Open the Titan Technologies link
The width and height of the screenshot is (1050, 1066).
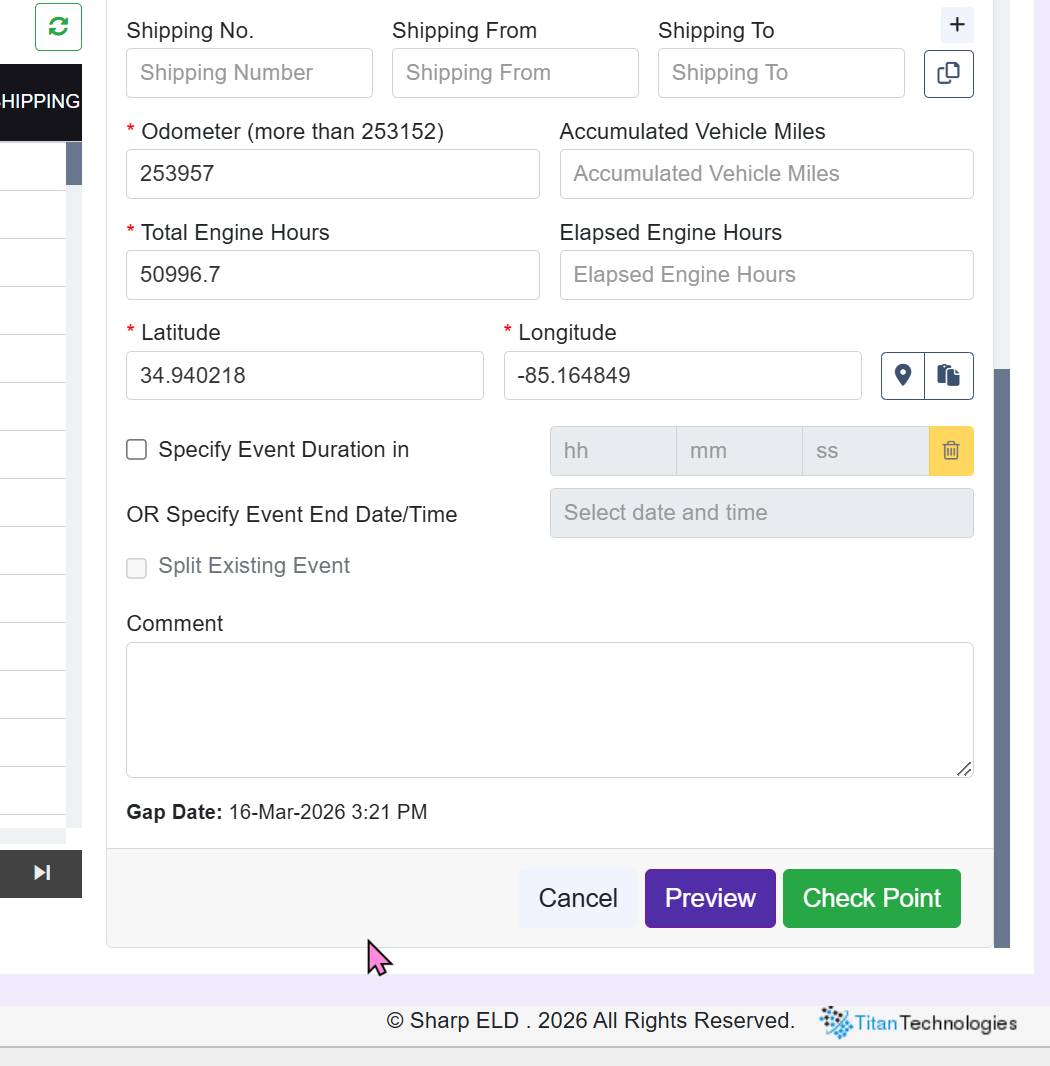[x=918, y=1022]
